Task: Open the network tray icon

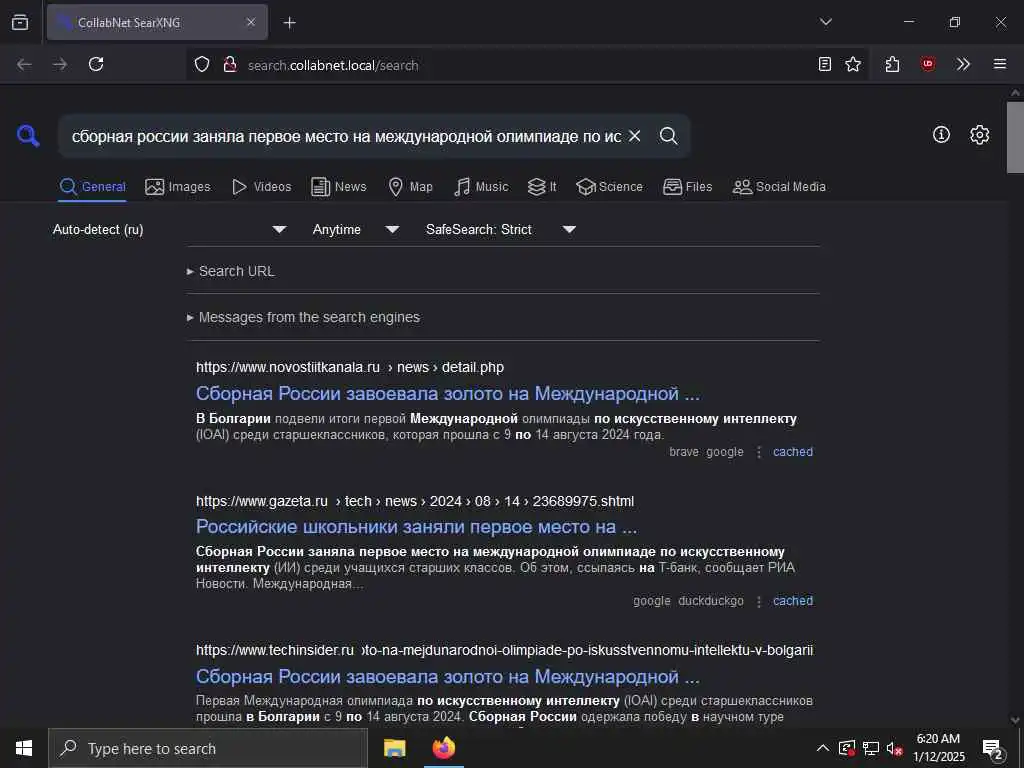Action: pyautogui.click(x=871, y=748)
